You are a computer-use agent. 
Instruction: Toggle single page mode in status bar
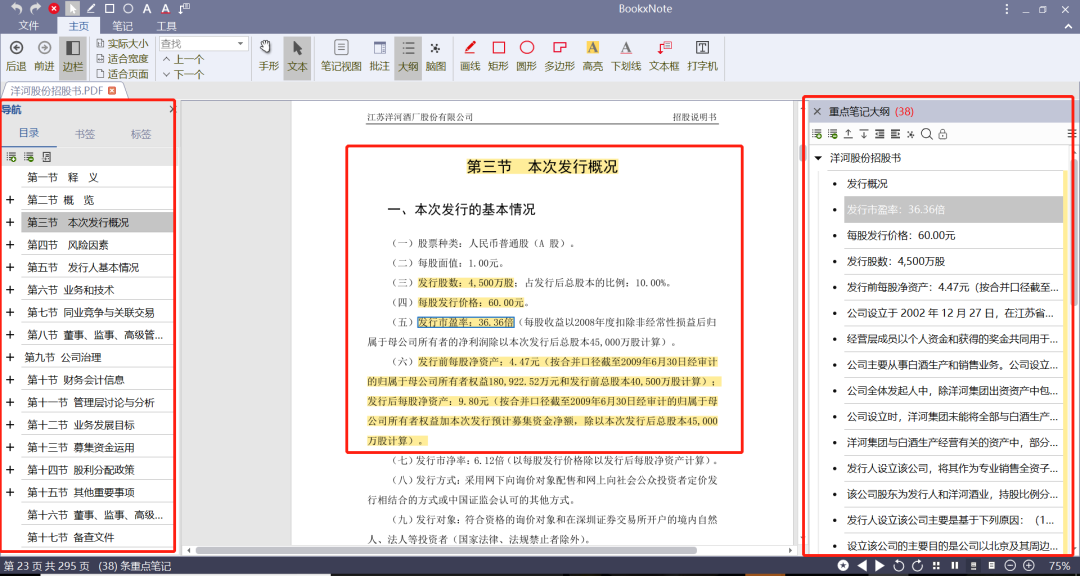pyautogui.click(x=992, y=566)
